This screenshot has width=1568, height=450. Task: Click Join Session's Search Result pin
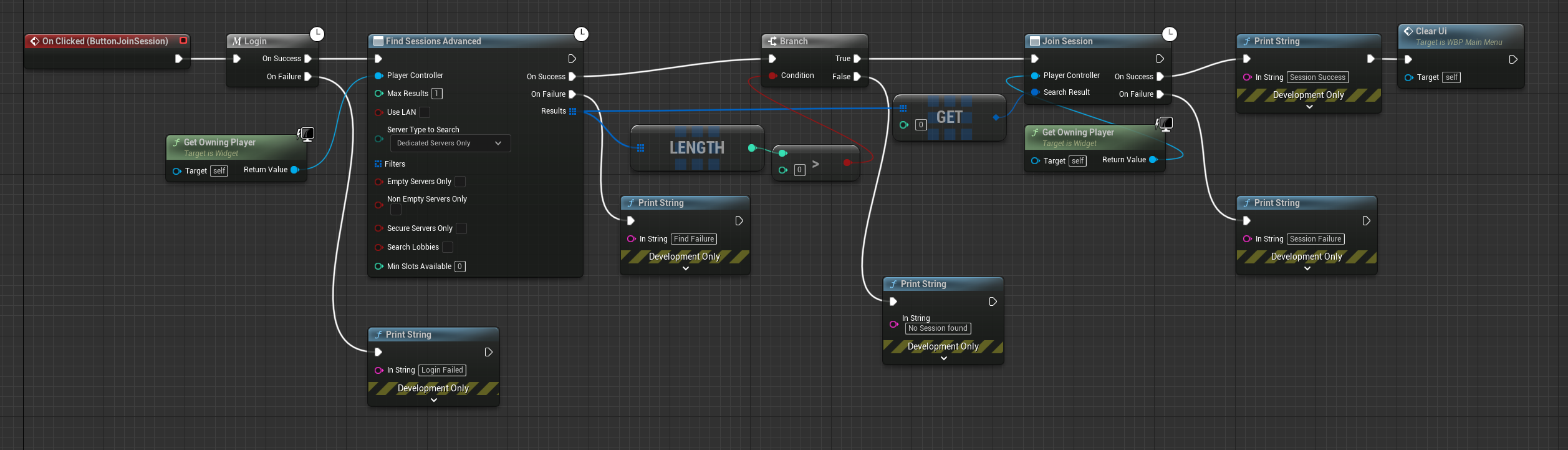1035,92
